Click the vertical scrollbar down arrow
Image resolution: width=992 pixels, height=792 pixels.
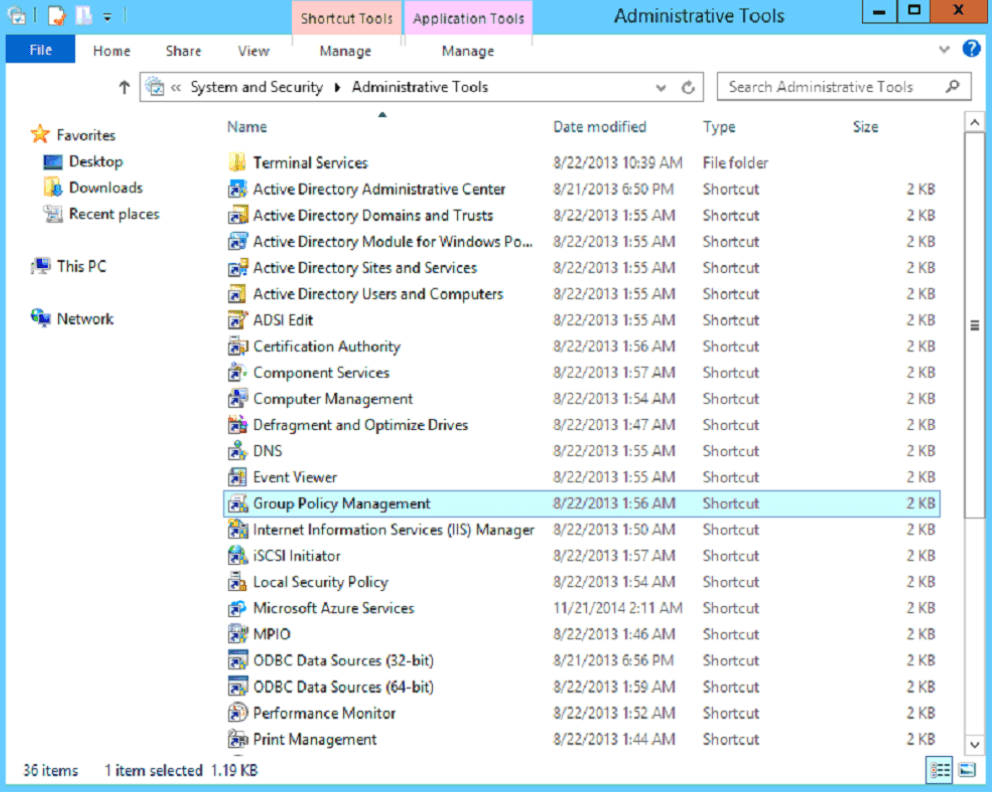pyautogui.click(x=974, y=744)
